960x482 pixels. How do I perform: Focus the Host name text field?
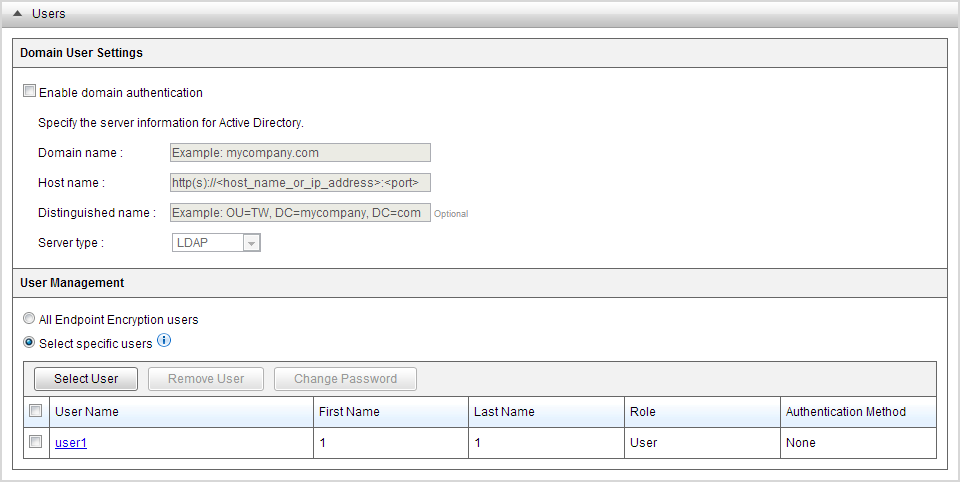click(x=300, y=182)
